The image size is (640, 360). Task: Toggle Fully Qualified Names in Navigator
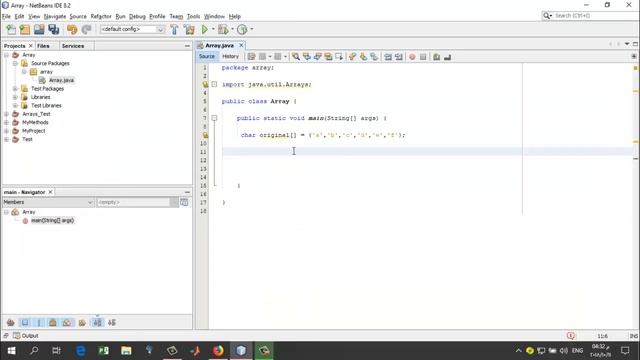(82, 323)
